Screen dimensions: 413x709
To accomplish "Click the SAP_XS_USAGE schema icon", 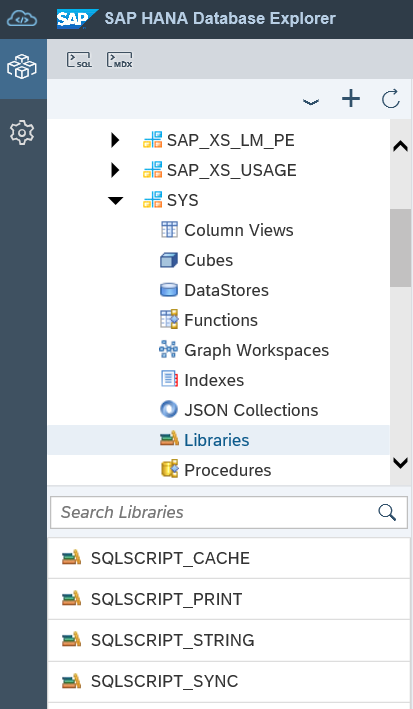I will (x=152, y=170).
